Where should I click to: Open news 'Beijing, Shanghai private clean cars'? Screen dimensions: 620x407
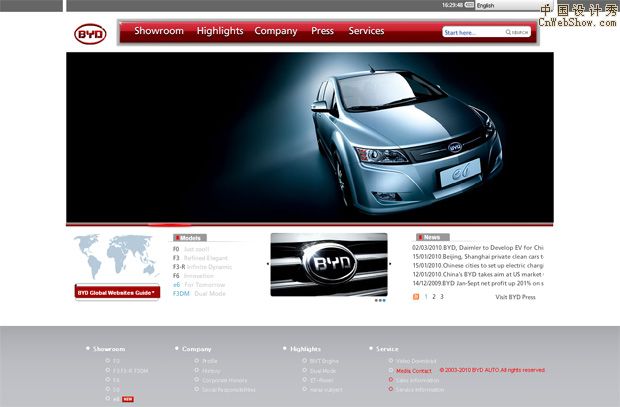tap(478, 257)
